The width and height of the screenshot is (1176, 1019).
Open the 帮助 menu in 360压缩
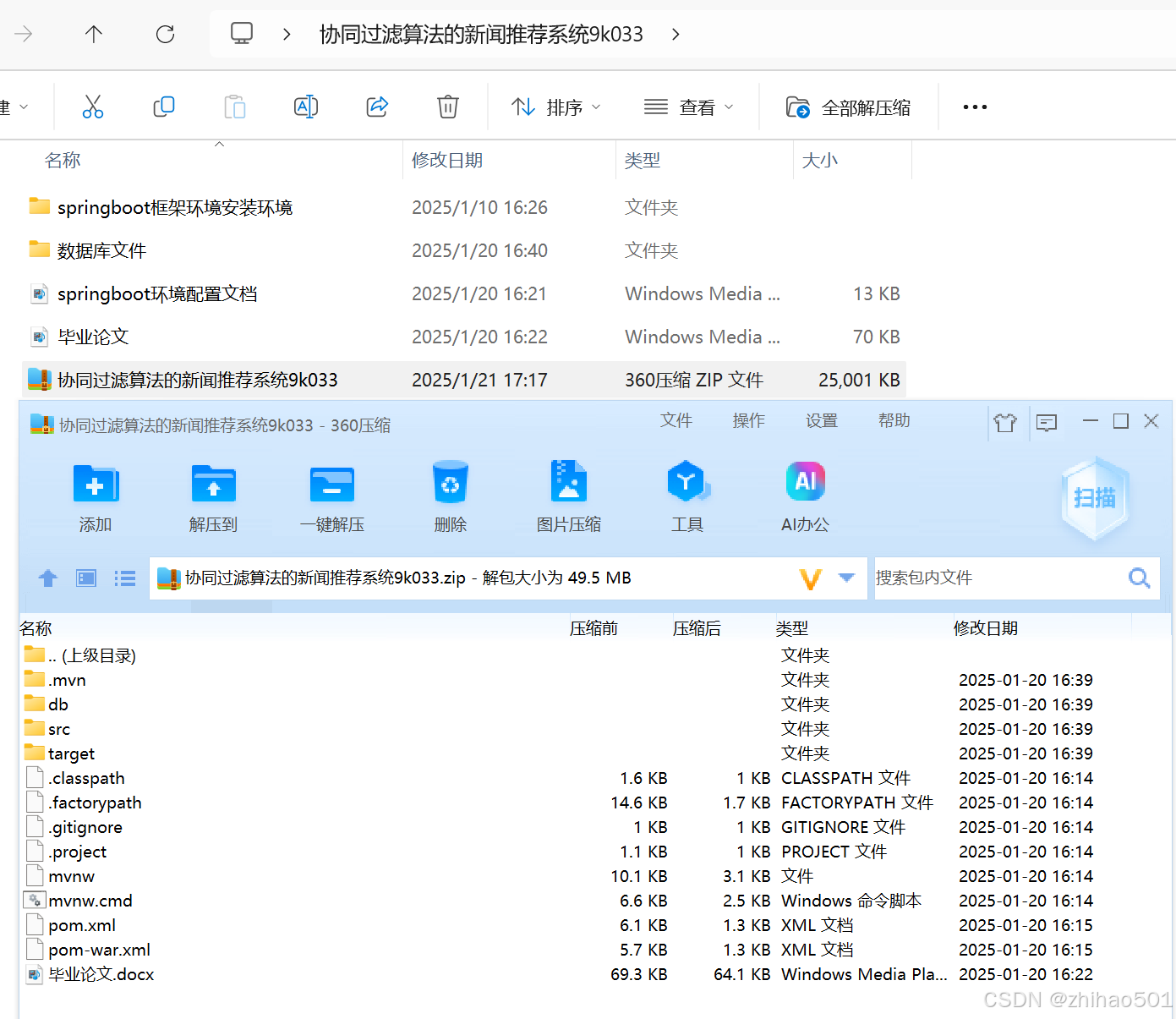pyautogui.click(x=894, y=420)
